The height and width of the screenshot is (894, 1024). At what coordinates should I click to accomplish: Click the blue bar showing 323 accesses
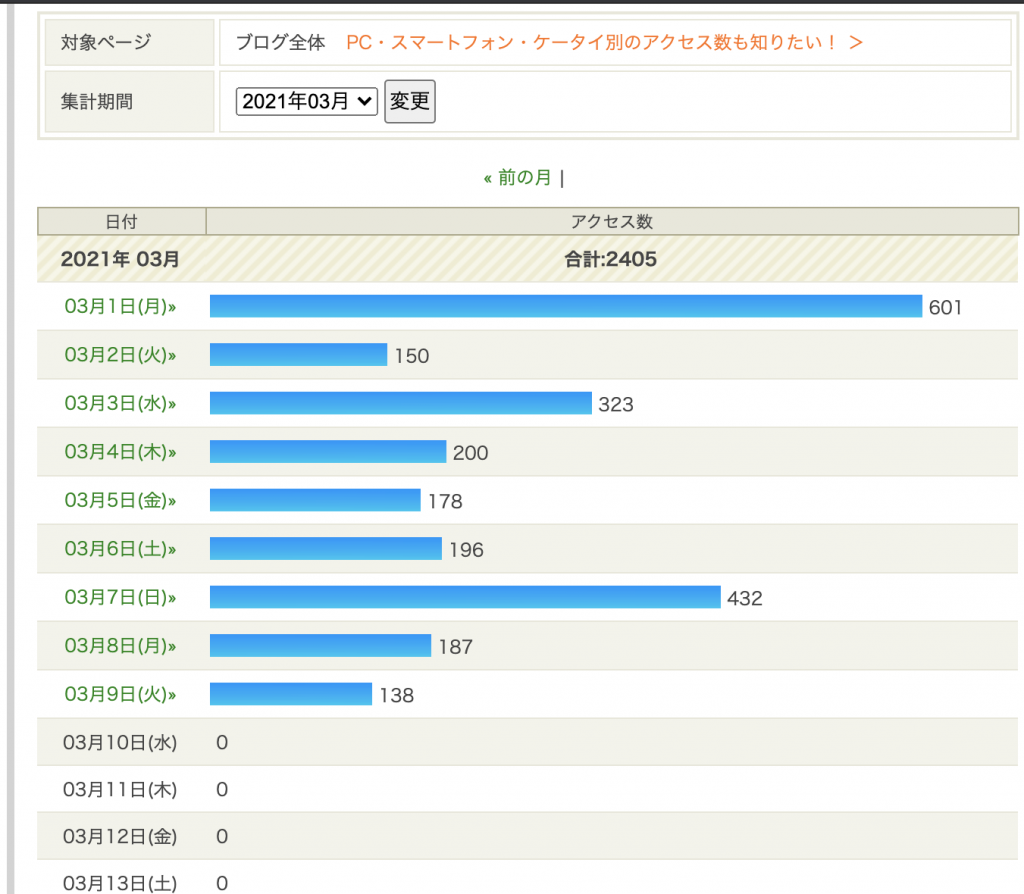[x=400, y=403]
